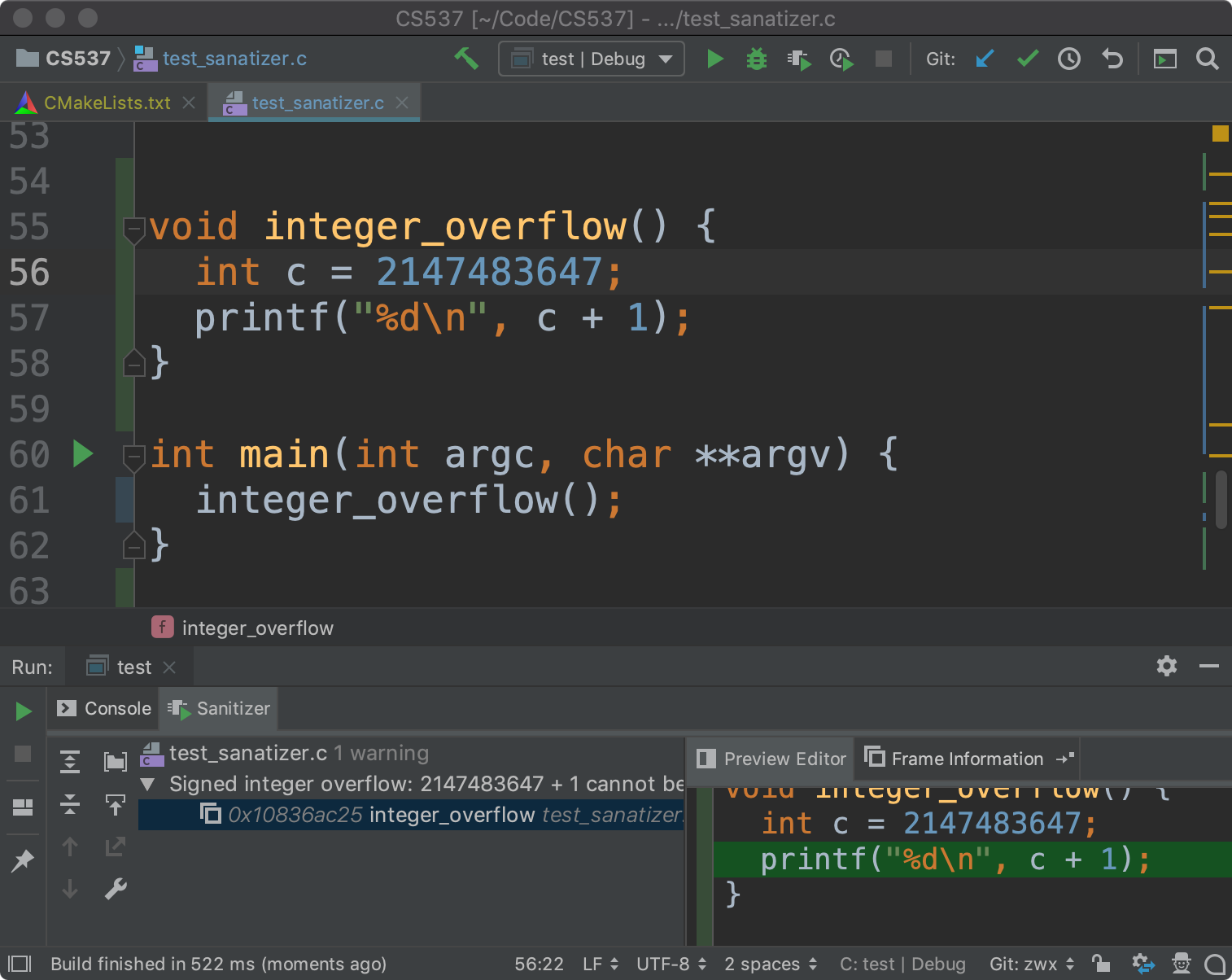Start debugging with the bug icon
The width and height of the screenshot is (1232, 980).
click(757, 59)
